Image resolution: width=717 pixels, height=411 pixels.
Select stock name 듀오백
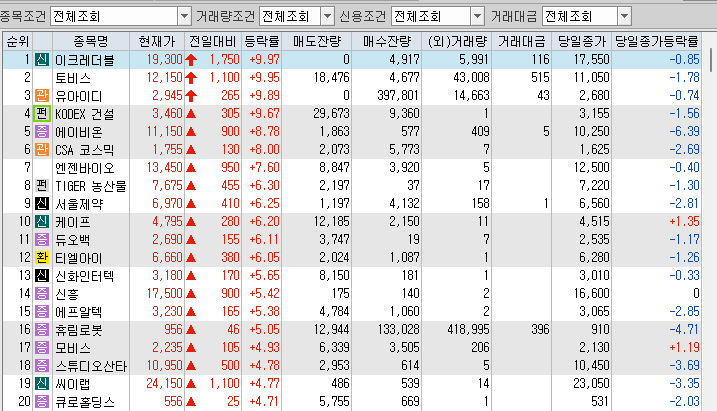[73, 240]
